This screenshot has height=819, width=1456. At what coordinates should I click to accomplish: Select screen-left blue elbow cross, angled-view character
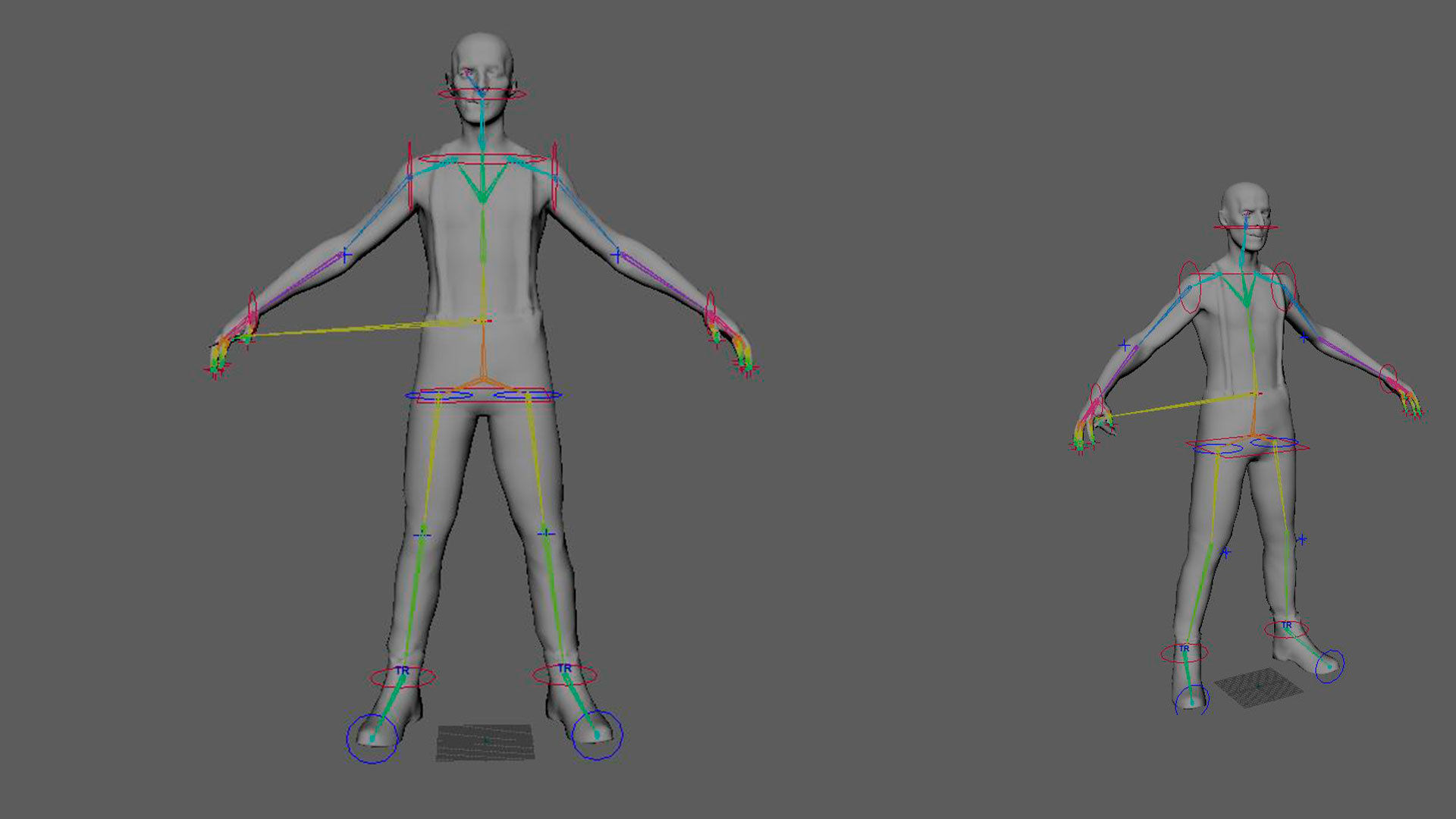(x=1125, y=345)
